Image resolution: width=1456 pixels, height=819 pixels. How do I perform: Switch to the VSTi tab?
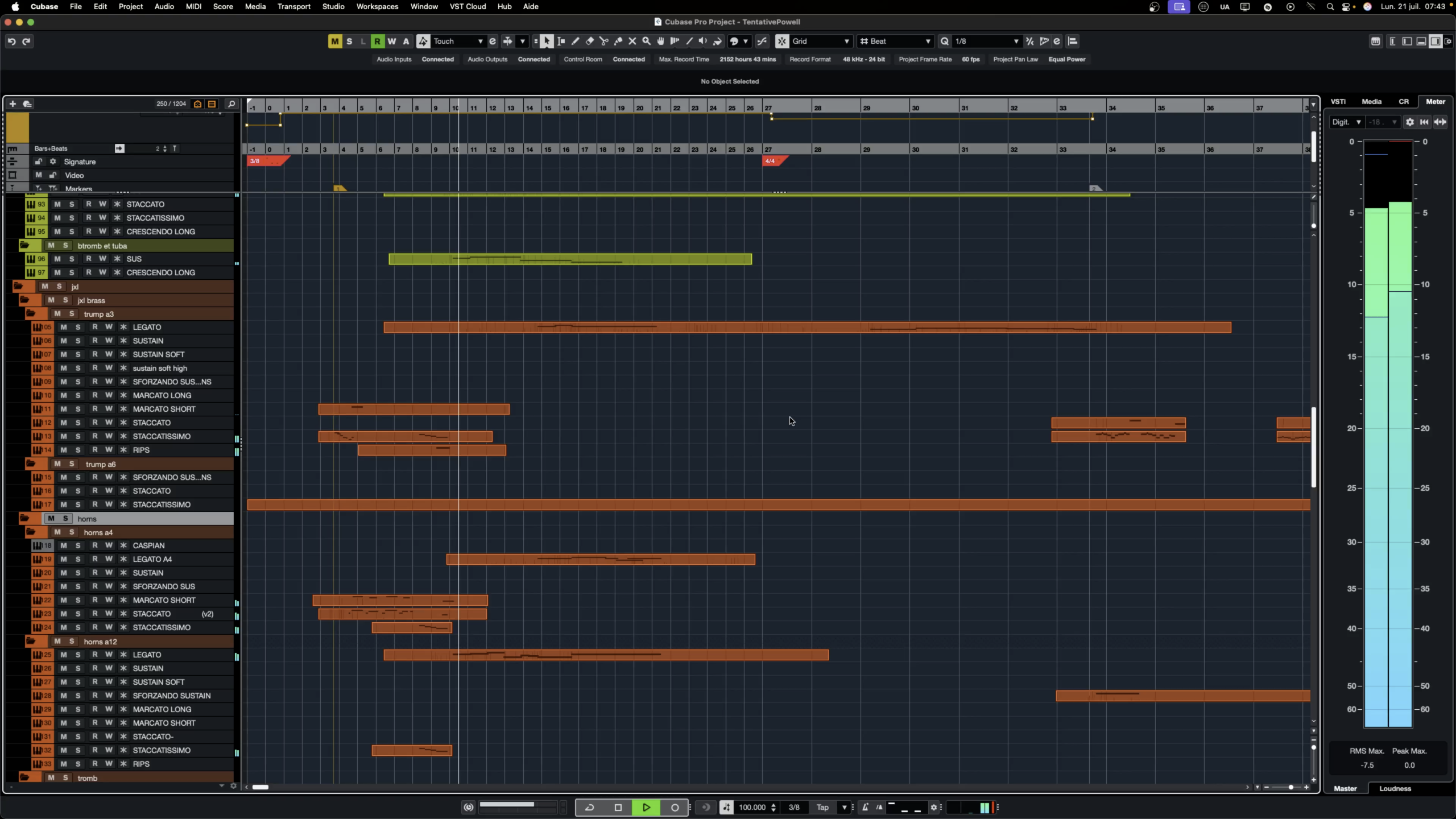(1338, 101)
